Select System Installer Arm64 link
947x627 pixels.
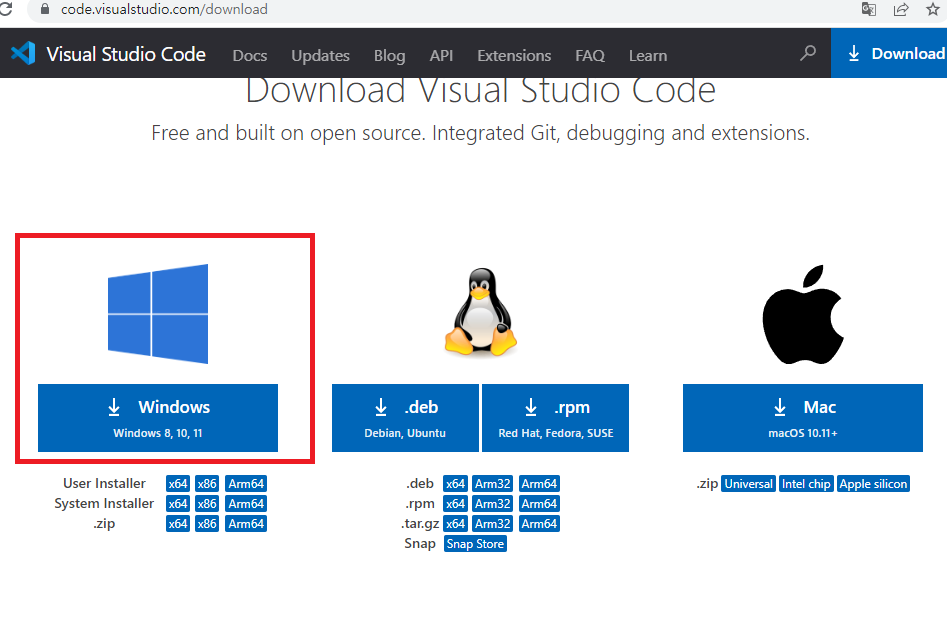pyautogui.click(x=246, y=504)
